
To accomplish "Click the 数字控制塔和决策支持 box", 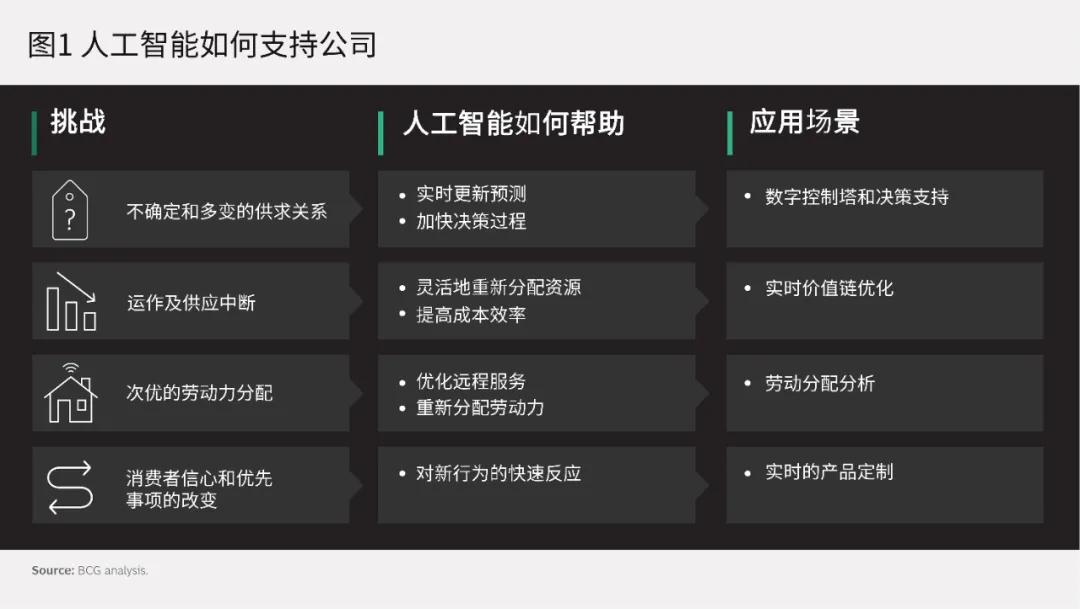I will [x=884, y=208].
